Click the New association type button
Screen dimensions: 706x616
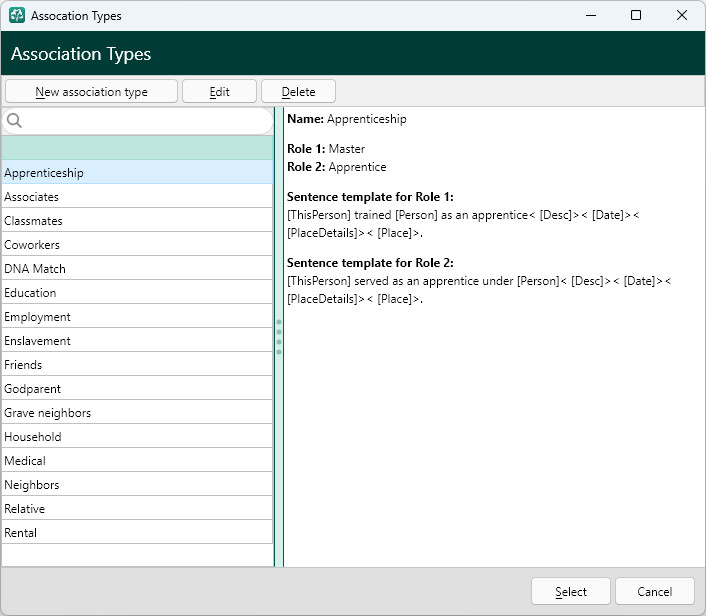click(91, 91)
